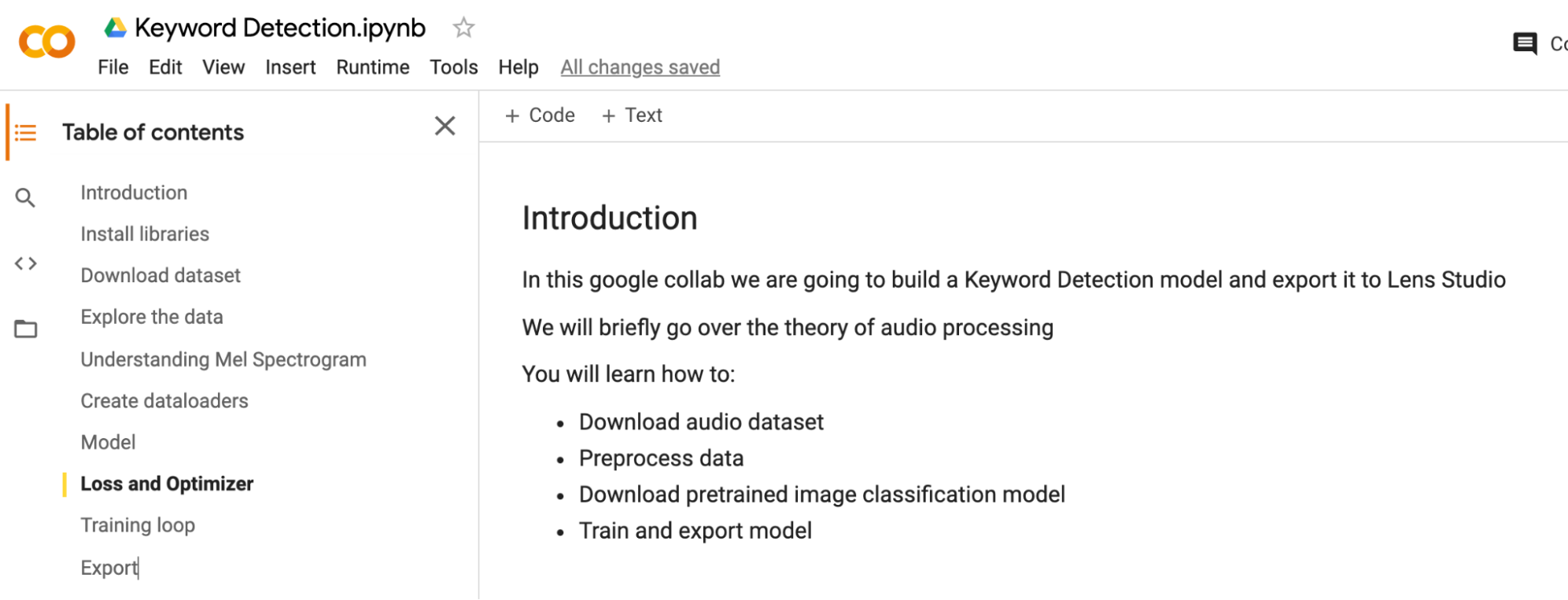Add a new Code cell

coord(540,116)
